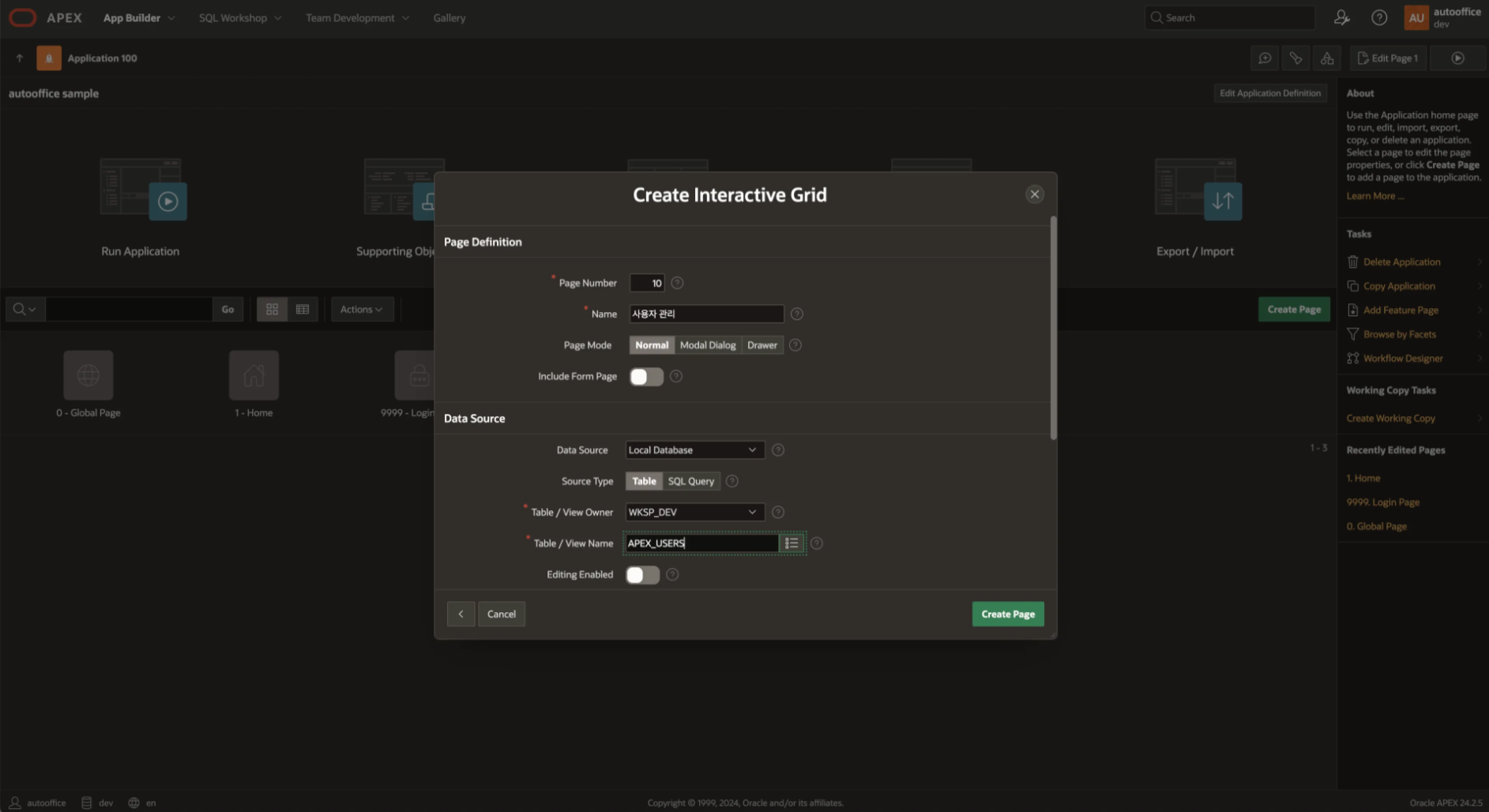
Task: Open help for Table / View Owner
Action: pos(778,513)
